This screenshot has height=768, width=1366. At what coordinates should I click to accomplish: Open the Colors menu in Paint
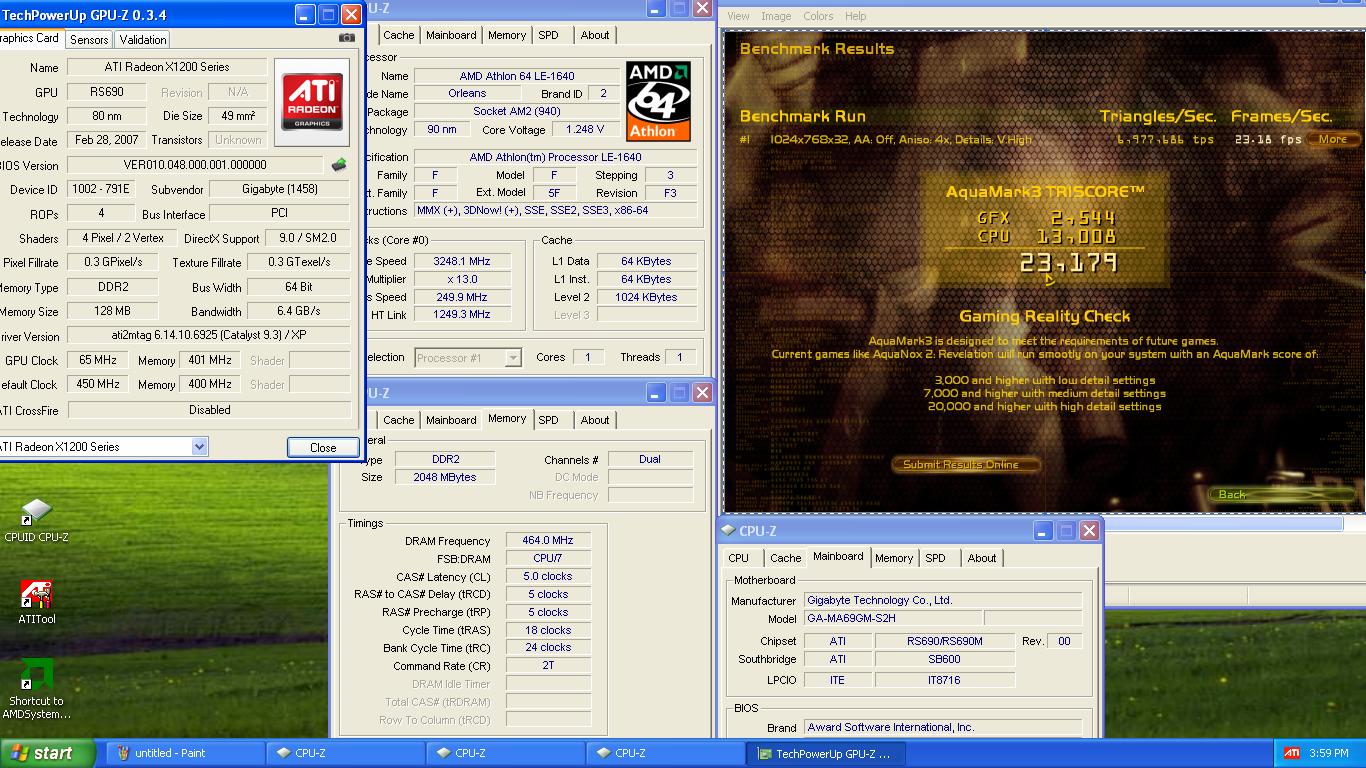818,16
